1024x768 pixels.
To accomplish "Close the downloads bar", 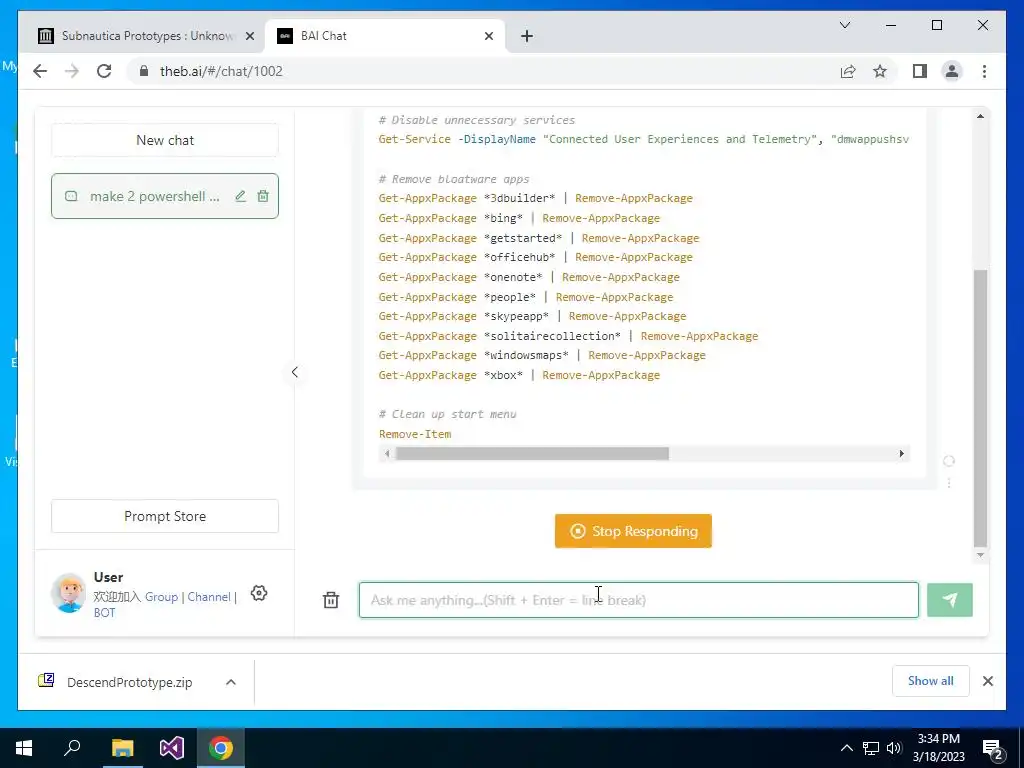I will coord(987,681).
